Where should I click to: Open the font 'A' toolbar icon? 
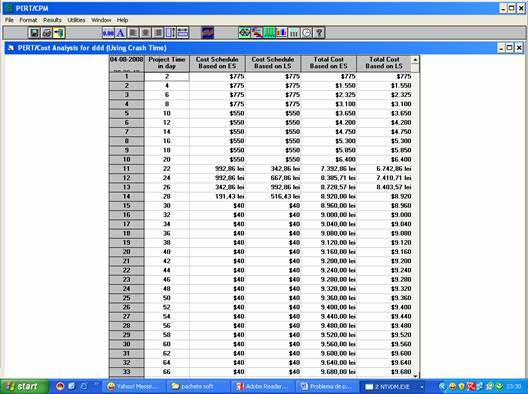[121, 33]
